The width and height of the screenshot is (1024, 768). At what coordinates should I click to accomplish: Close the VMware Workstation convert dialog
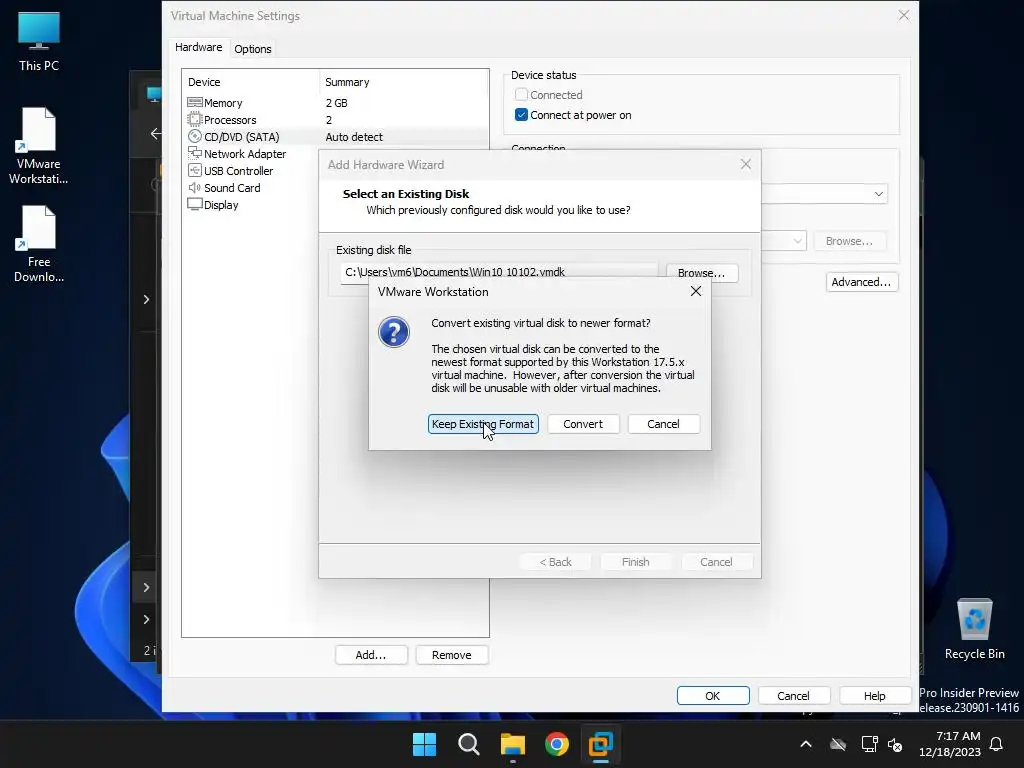point(696,291)
